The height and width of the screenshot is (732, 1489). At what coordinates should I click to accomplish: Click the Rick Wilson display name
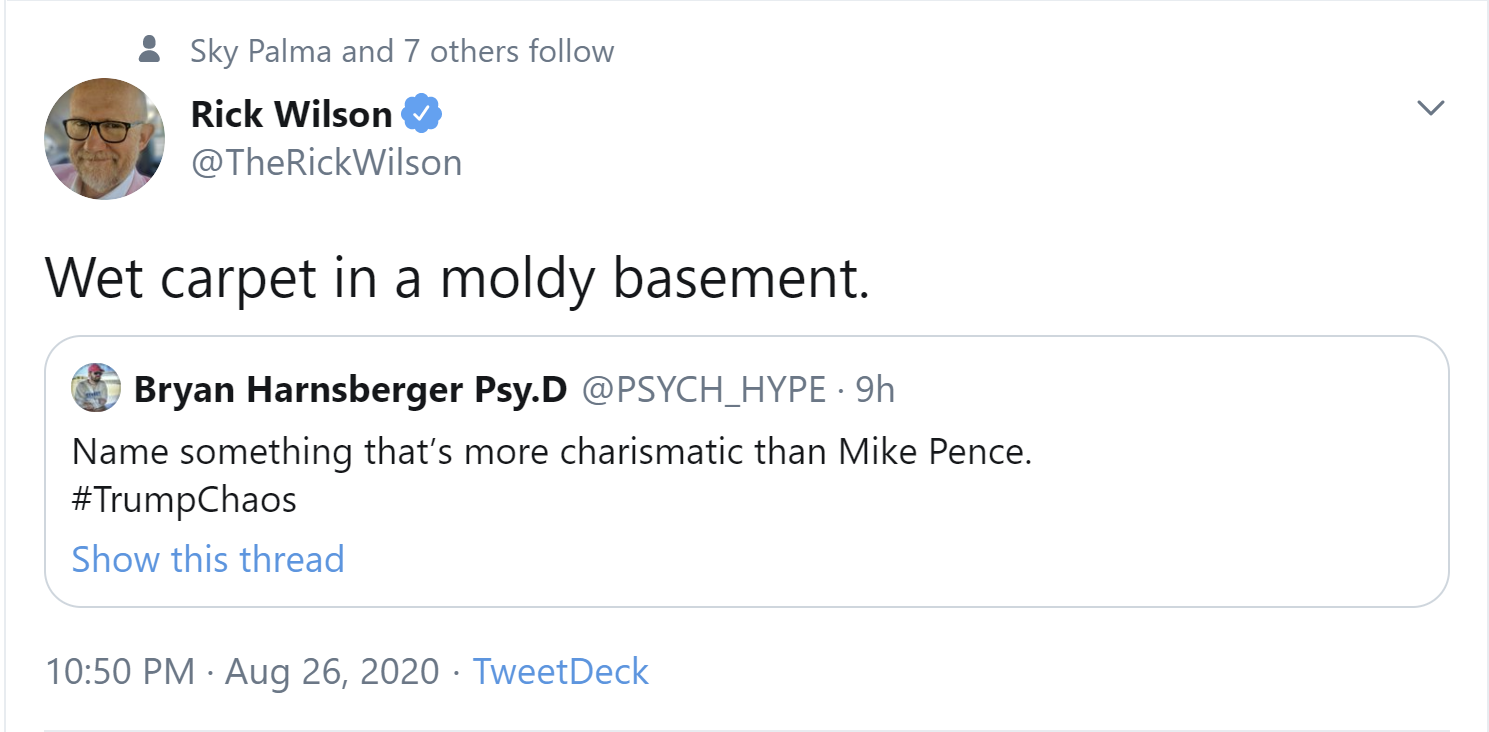click(x=291, y=115)
